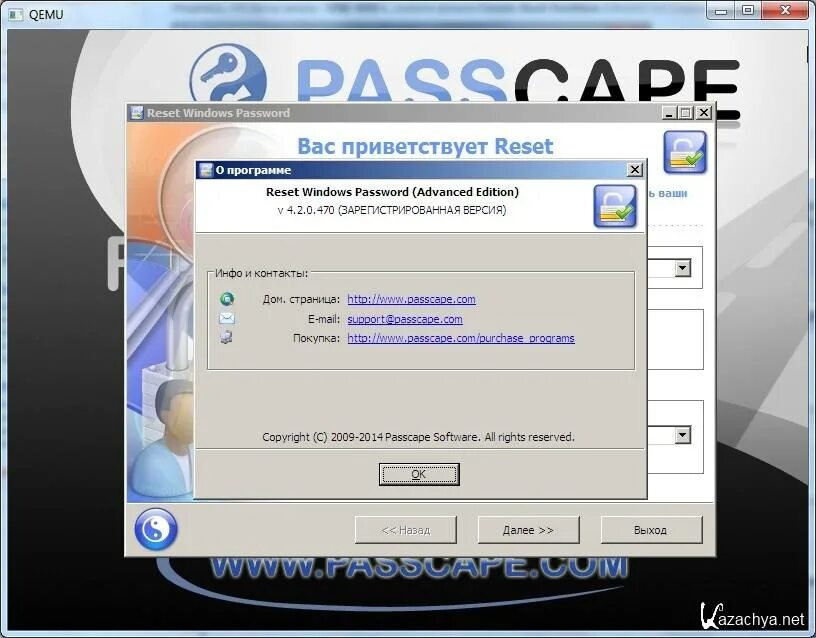Click the globe icon beside Дом. страница

[x=227, y=299]
